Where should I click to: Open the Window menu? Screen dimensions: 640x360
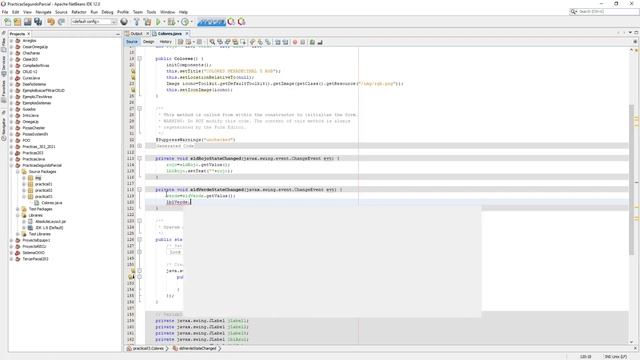[167, 12]
